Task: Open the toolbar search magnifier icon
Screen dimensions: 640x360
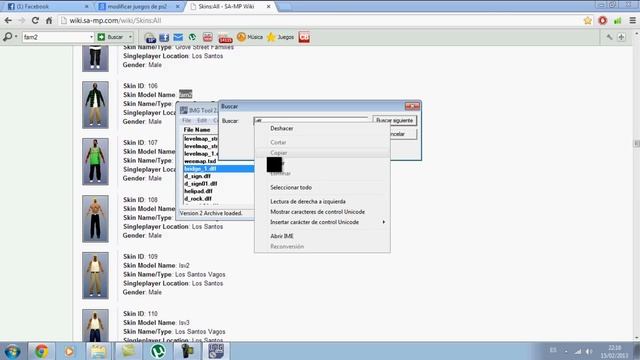Action: click(7, 37)
